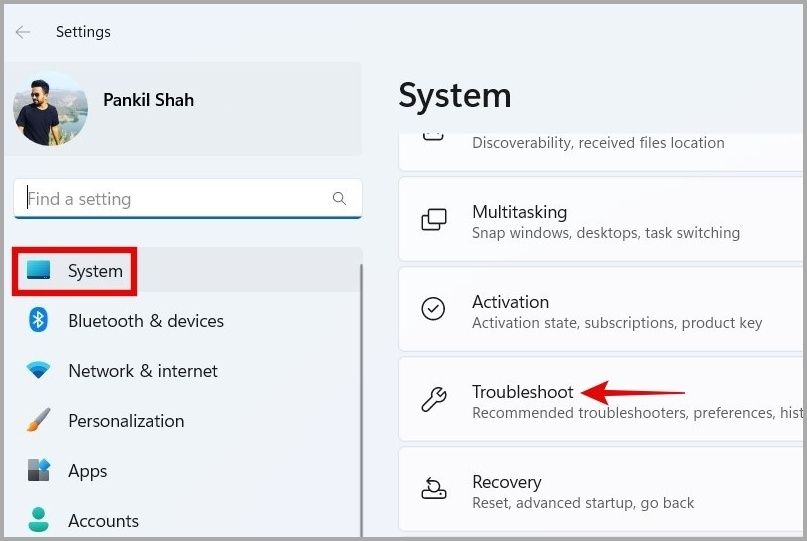Open the Troubleshoot settings page
Screen dimensions: 807x541
(x=601, y=400)
